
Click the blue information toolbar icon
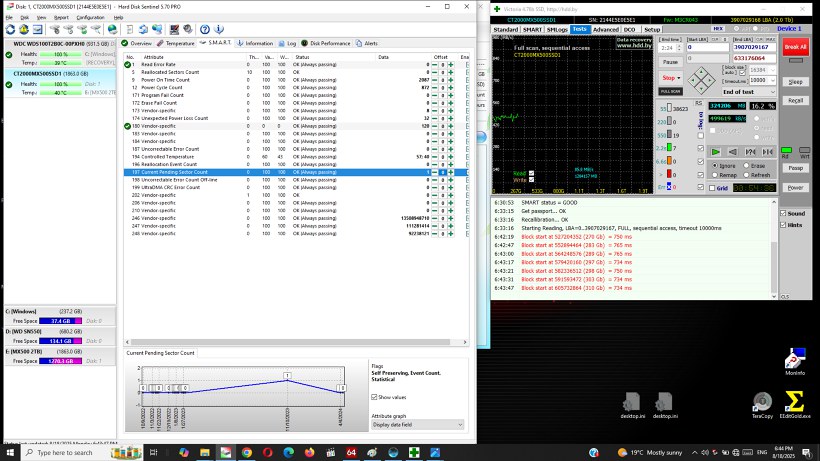point(218,30)
